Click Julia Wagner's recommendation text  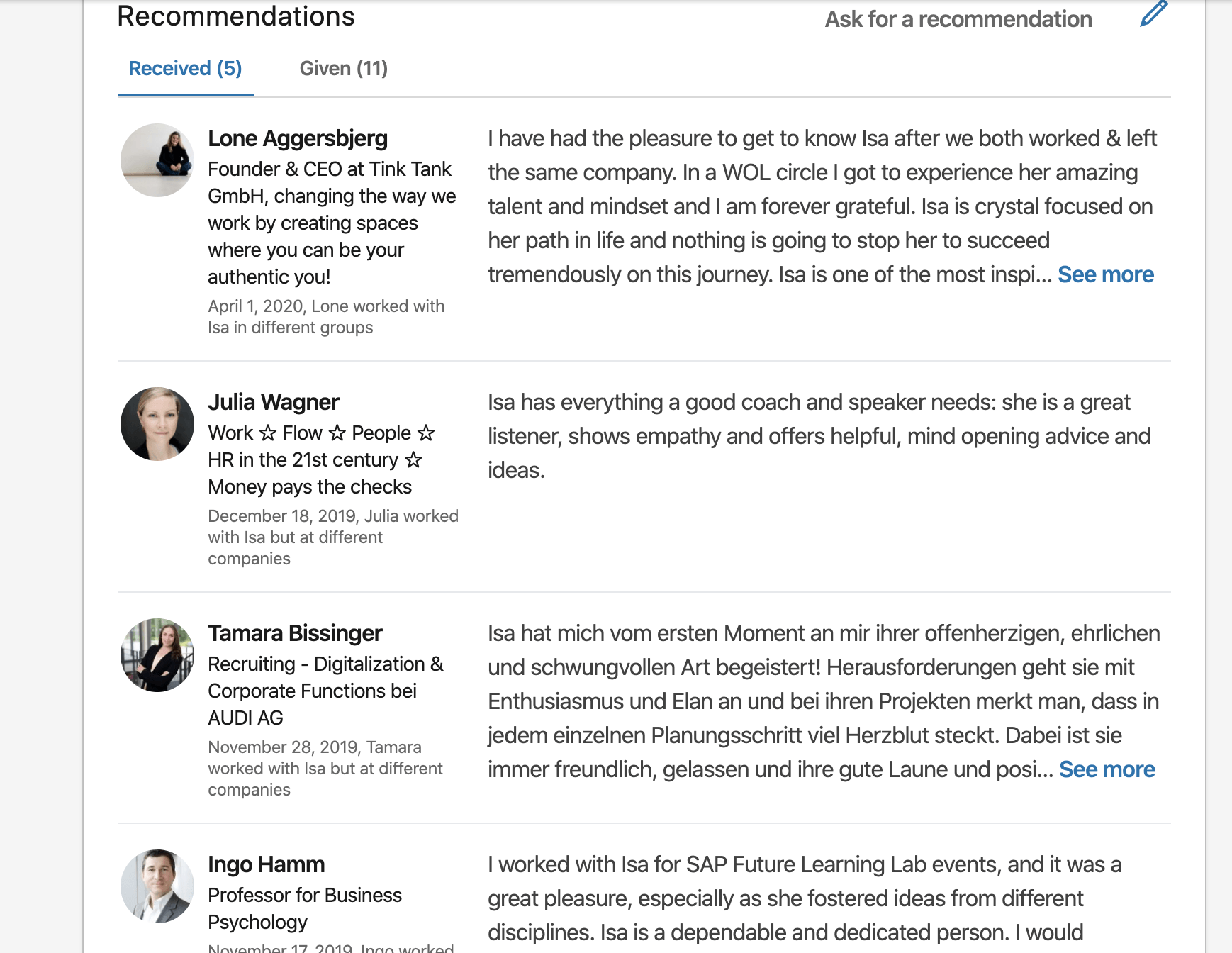click(819, 436)
